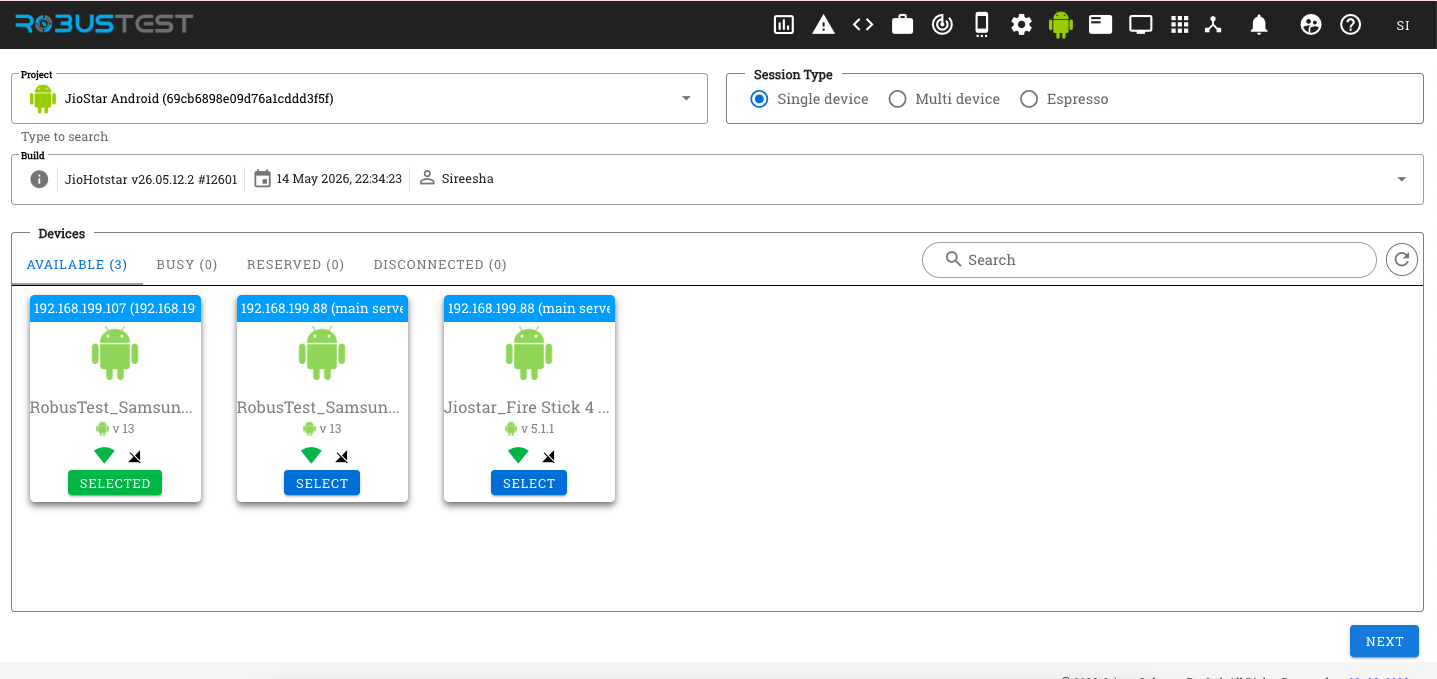Select the Multi device radio option
Screen dimensions: 1437x679
[944, 99]
